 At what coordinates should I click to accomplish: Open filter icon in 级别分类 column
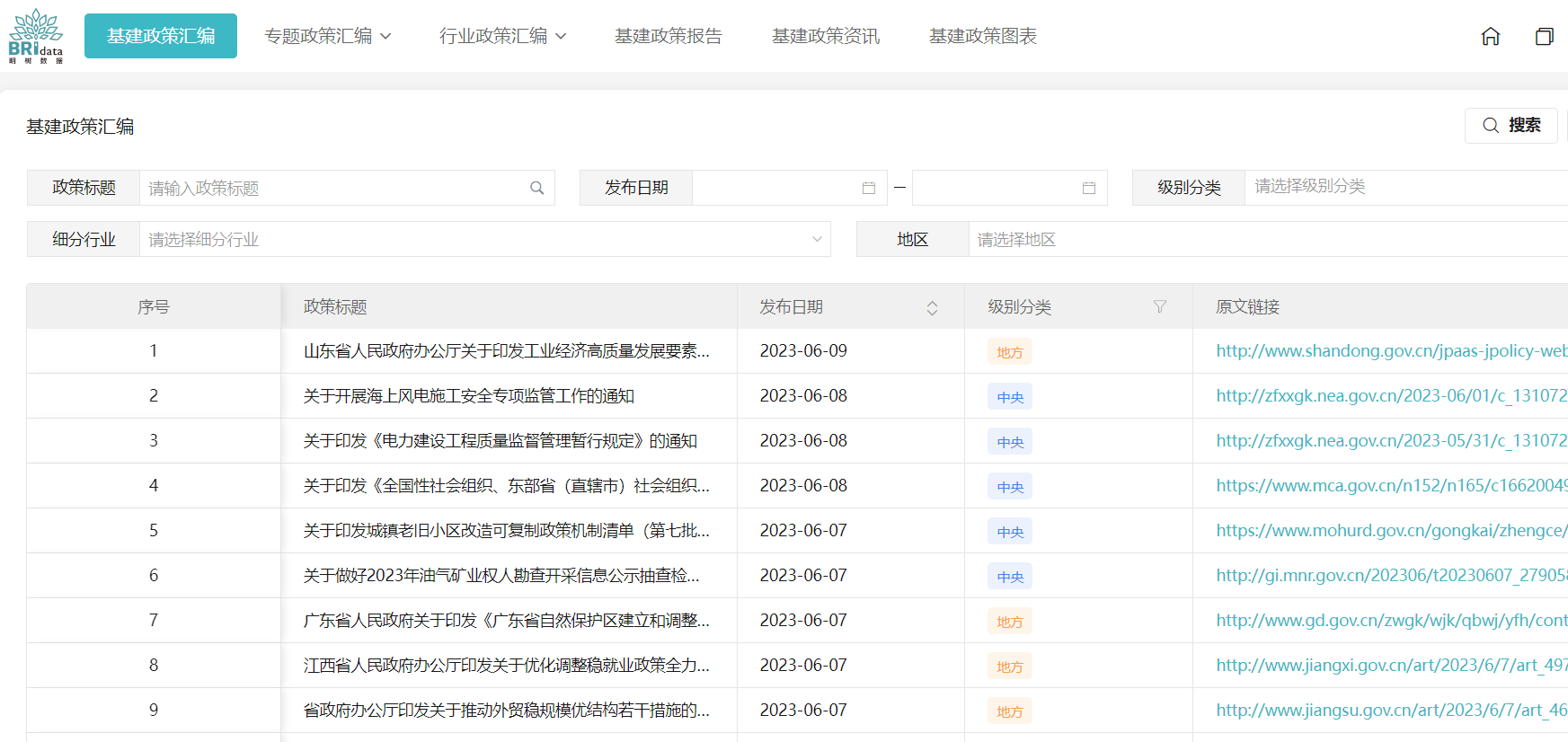1160,307
